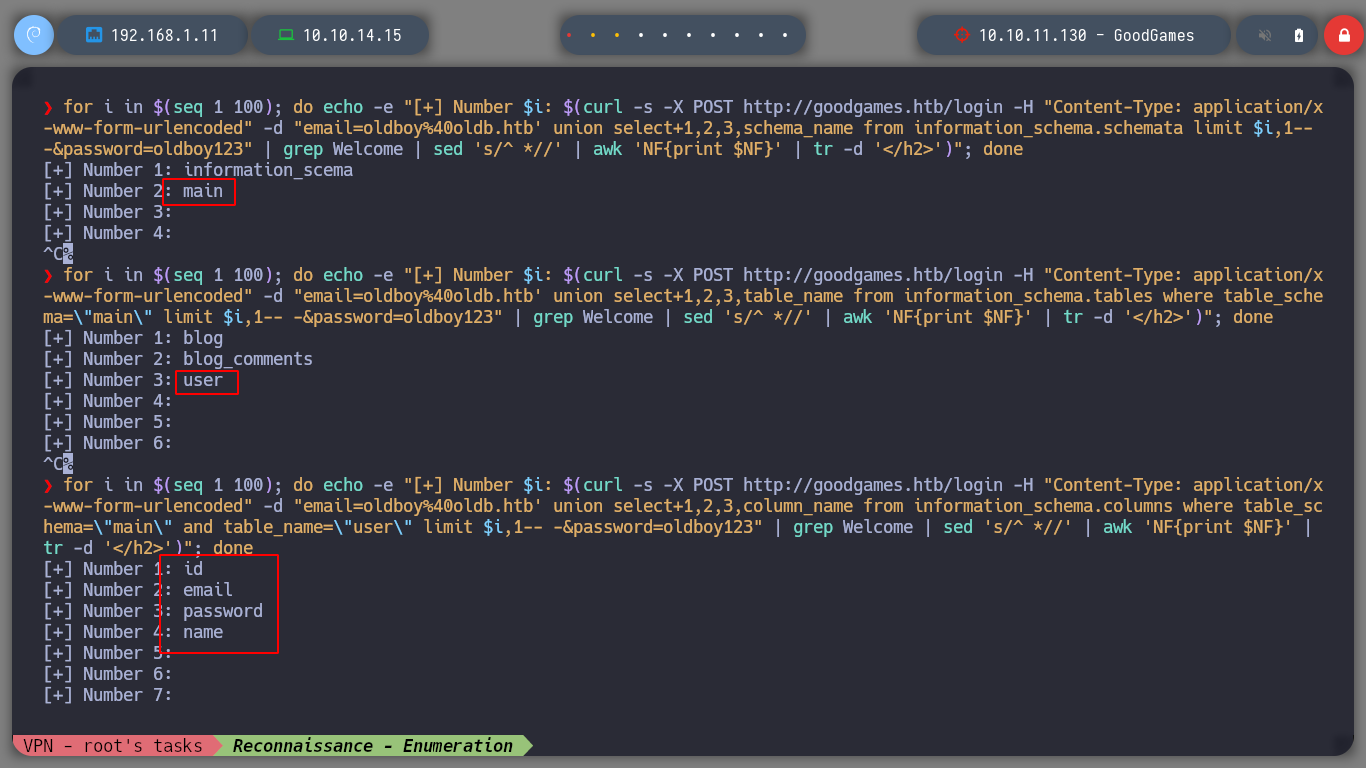Click the local IP 192.168.1.11 label
The height and width of the screenshot is (768, 1366).
164,35
